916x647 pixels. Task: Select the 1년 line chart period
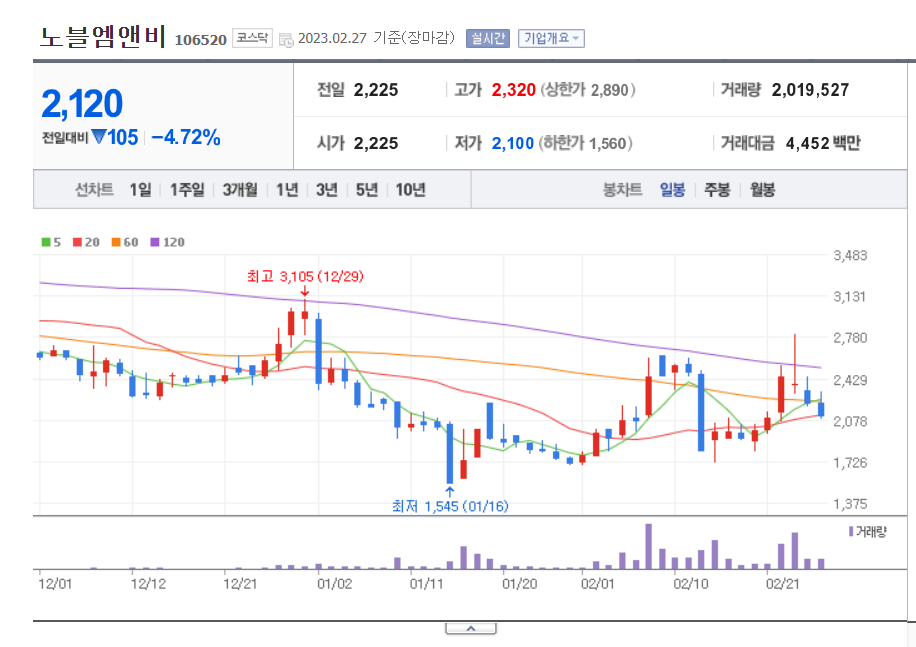pos(287,190)
